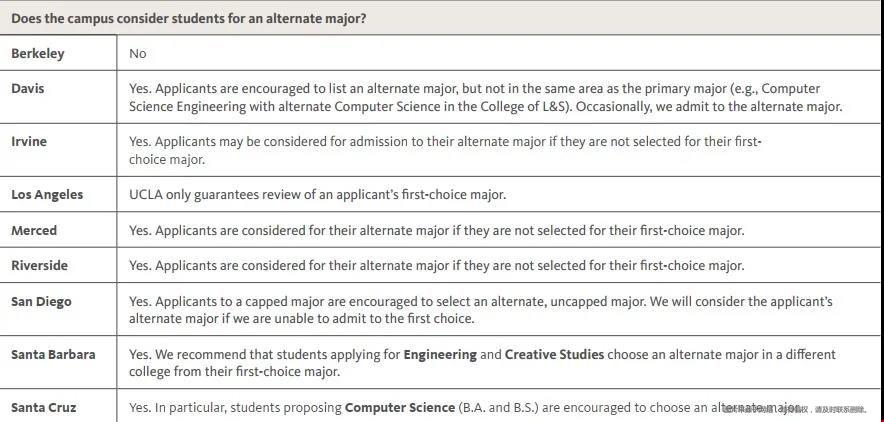Screen dimensions: 884x422
Task: Click the Irvine campus name
Action: pyautogui.click(x=29, y=141)
